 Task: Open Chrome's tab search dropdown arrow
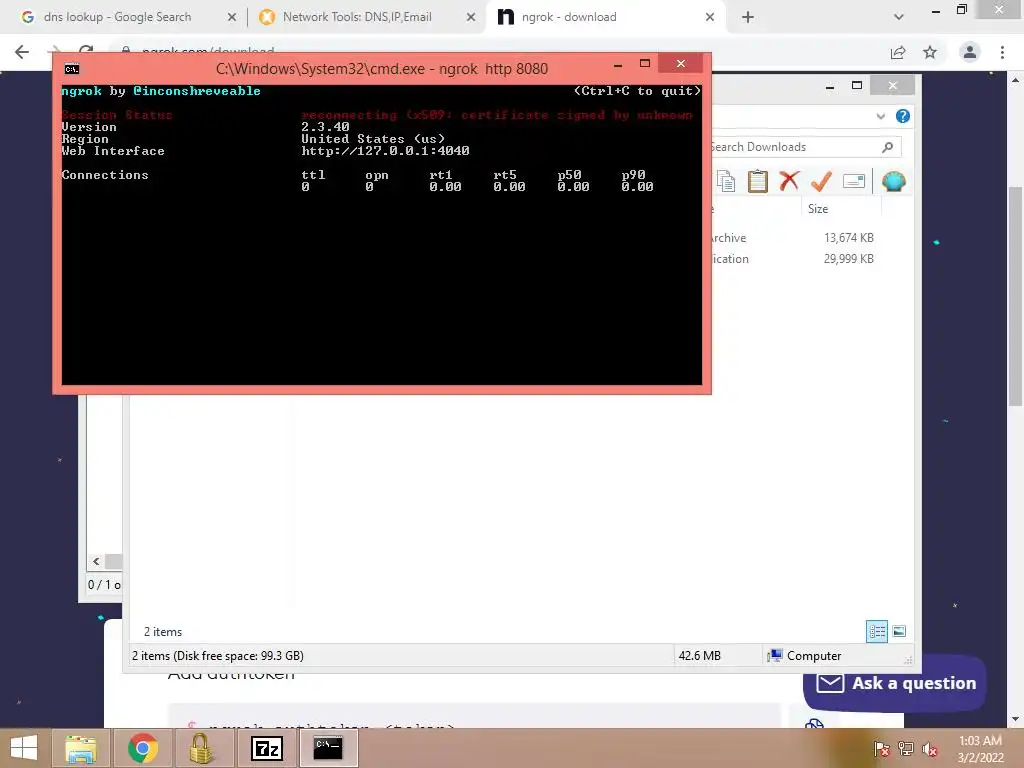point(899,17)
